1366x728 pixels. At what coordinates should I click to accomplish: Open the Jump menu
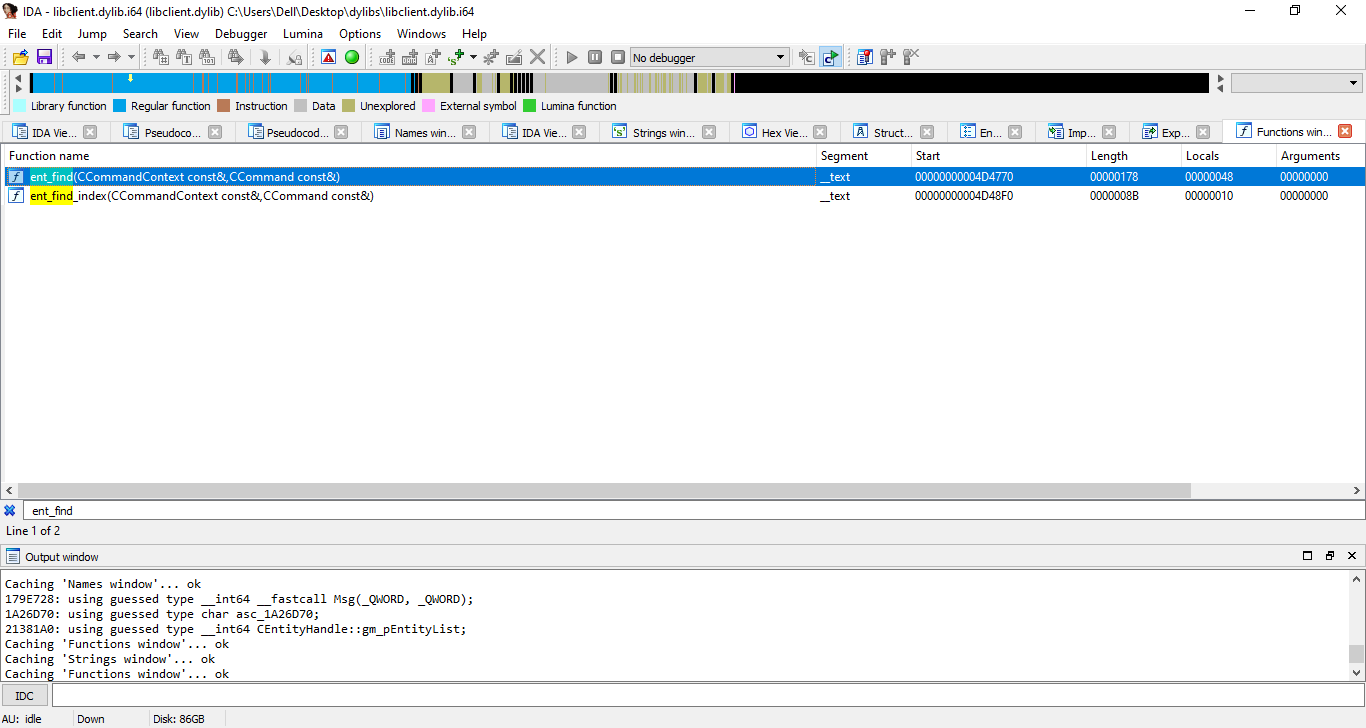point(92,33)
